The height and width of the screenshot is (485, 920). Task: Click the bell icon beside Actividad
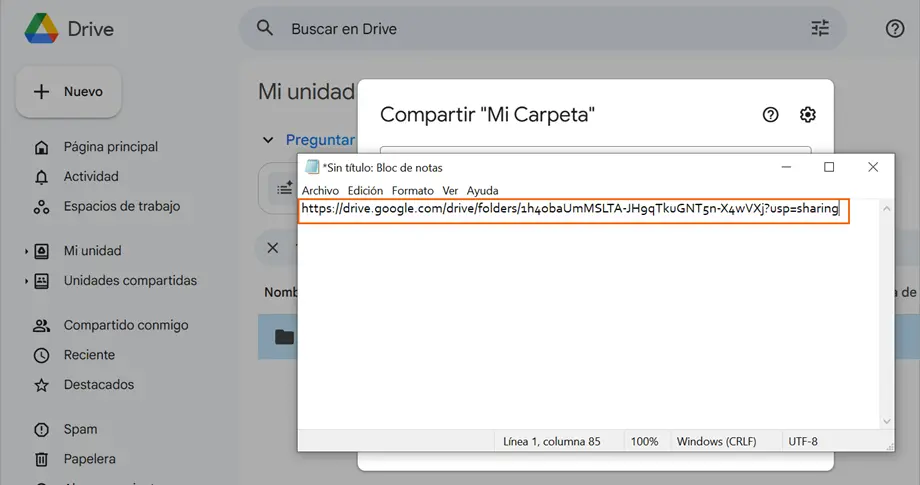41,177
